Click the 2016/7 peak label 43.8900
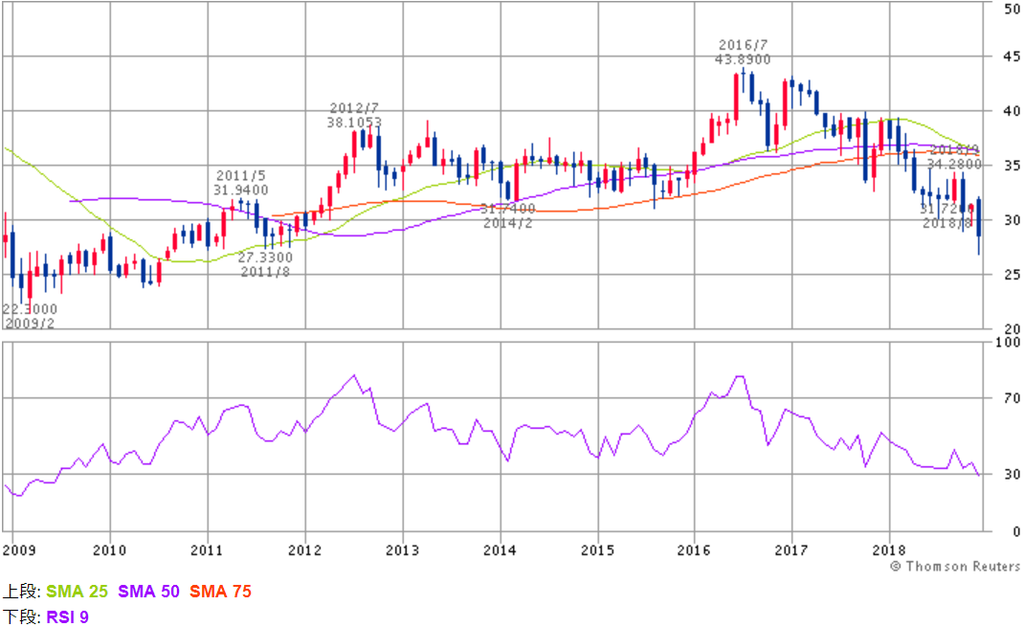Viewport: 1024px width, 627px height. 743,59
